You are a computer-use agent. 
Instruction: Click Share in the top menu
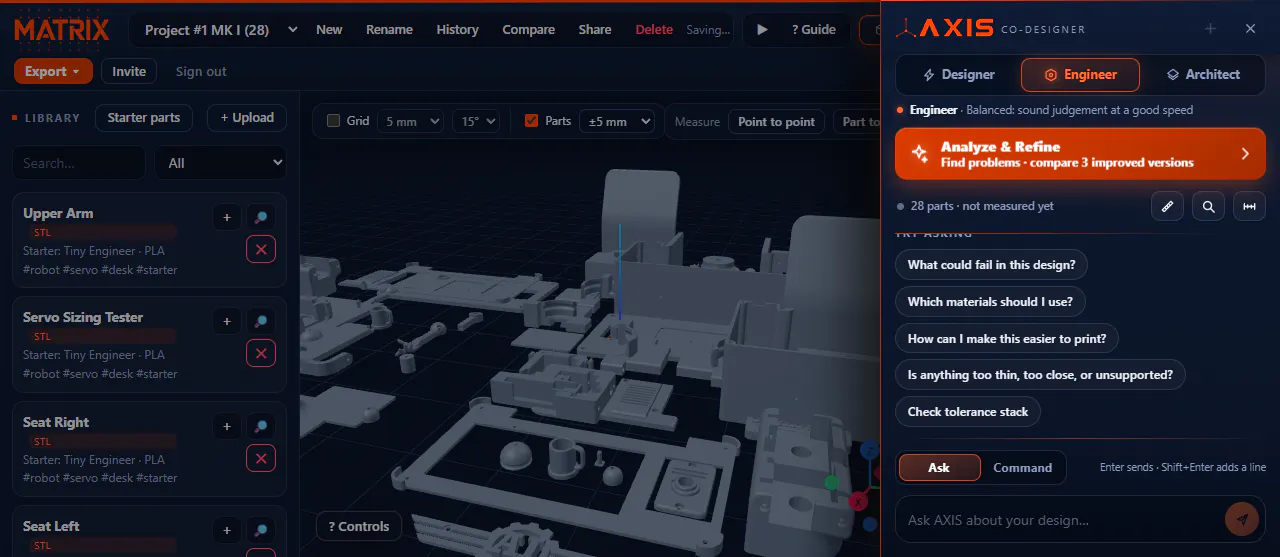[594, 30]
